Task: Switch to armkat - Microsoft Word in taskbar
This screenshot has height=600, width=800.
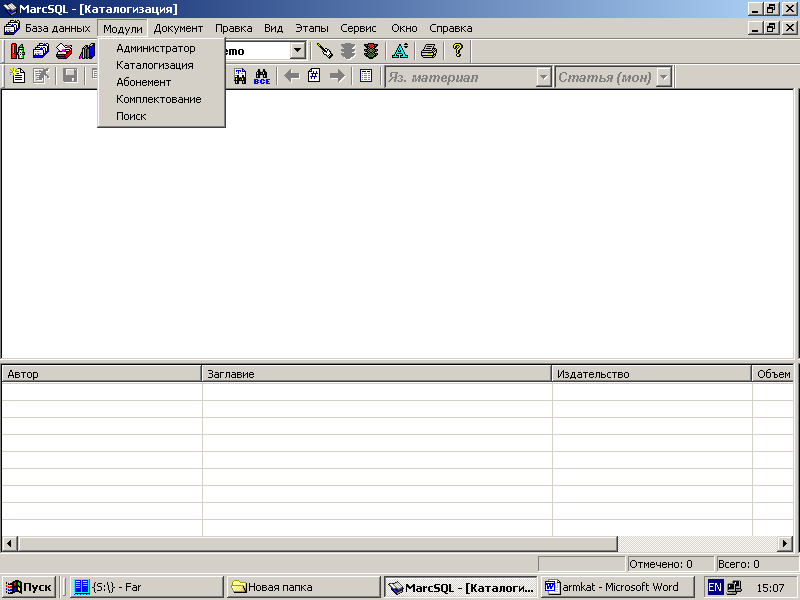Action: pos(617,587)
